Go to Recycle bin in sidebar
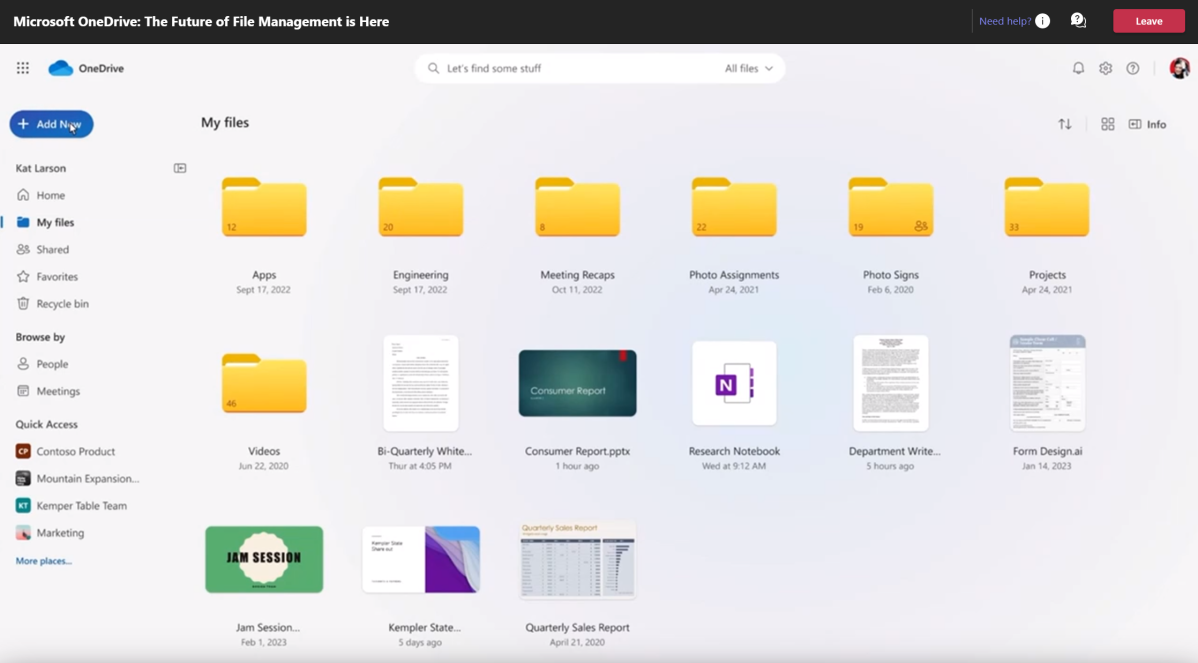The height and width of the screenshot is (663, 1198). click(62, 304)
